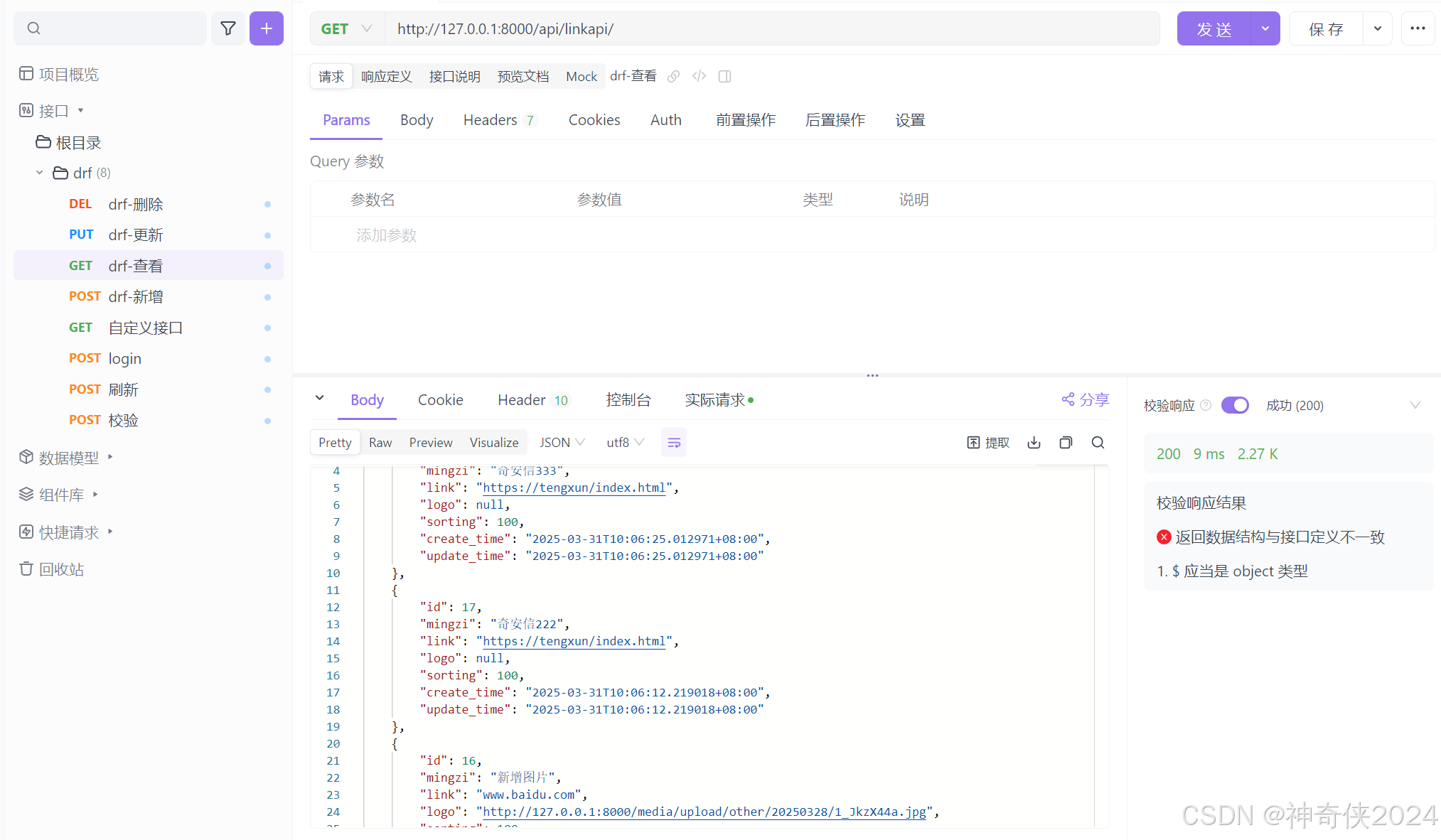Click the 分享 share link
The height and width of the screenshot is (840, 1441).
coord(1086,400)
